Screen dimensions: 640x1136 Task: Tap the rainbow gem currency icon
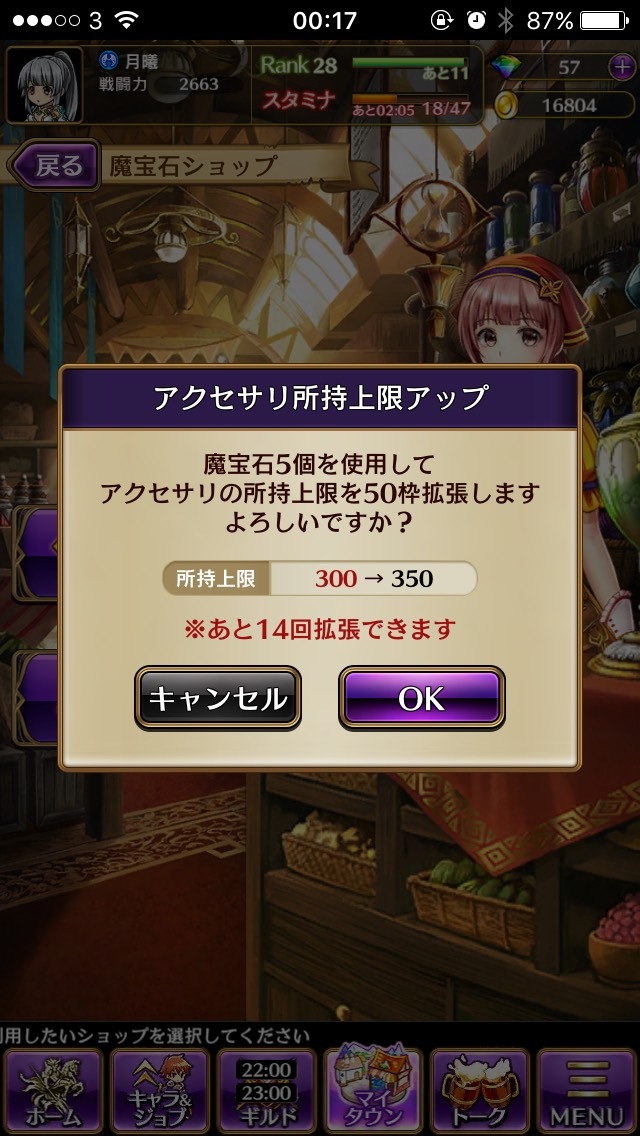click(506, 67)
